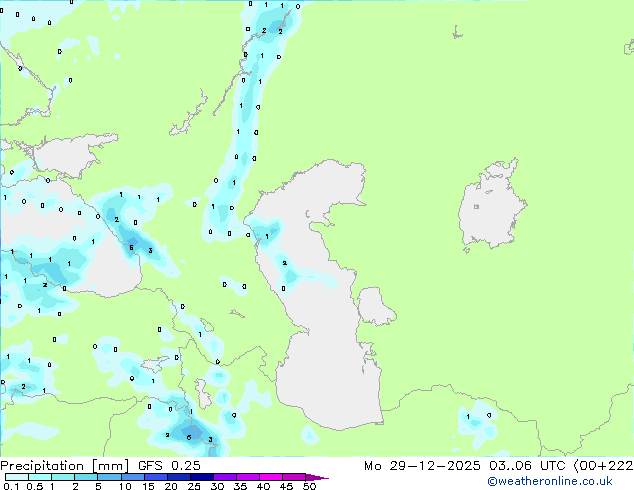Click the "0.1" legend scale label
The image size is (634, 490).
click(x=11, y=486)
